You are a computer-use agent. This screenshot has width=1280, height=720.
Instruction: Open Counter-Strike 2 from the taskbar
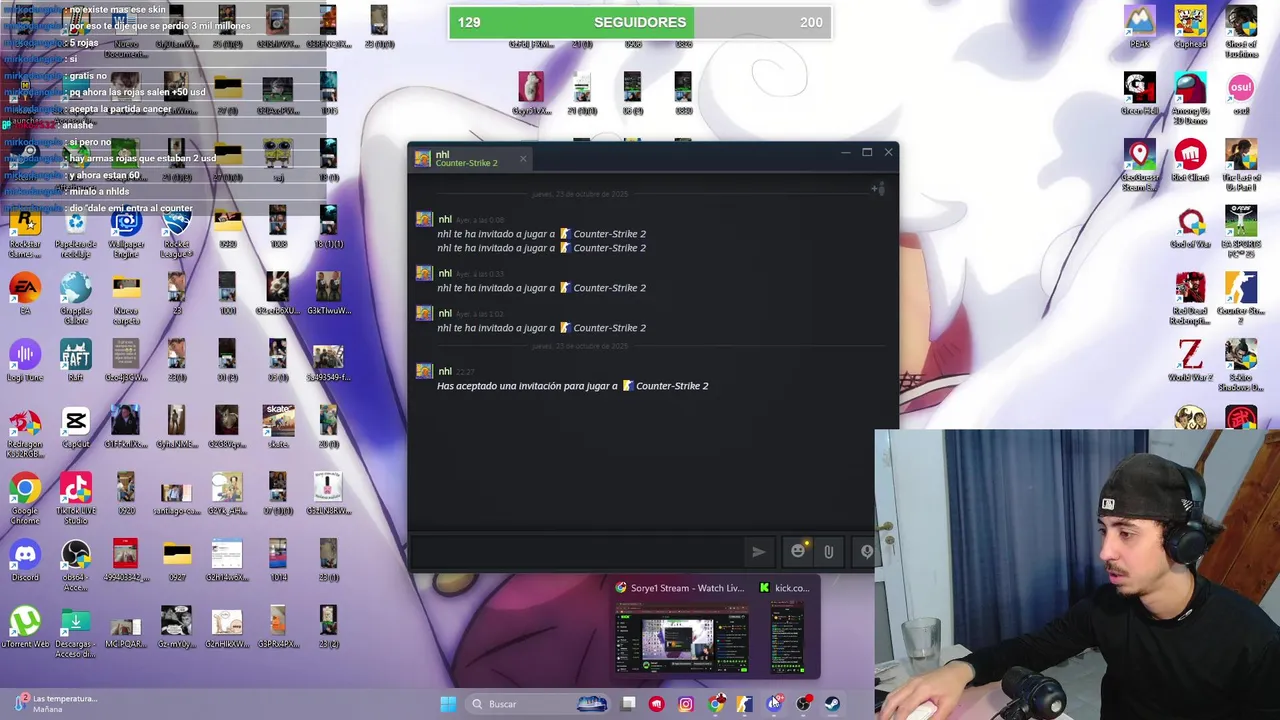[744, 704]
